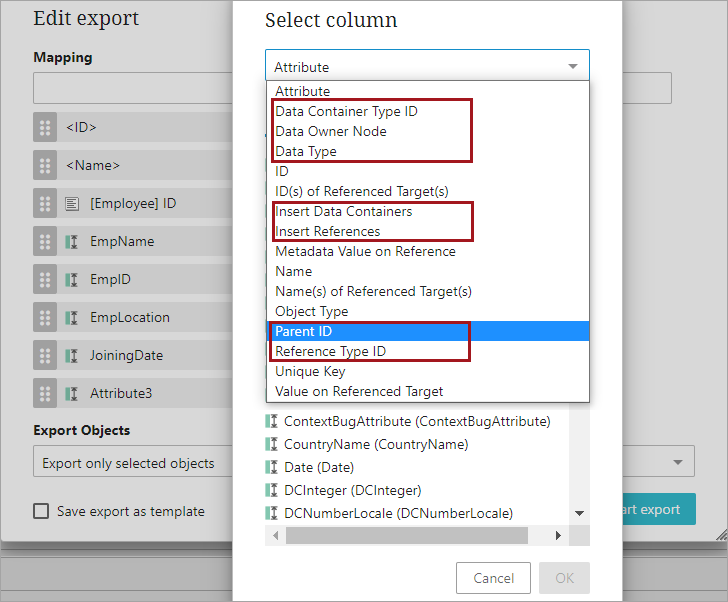Click the attribute icon next to EmpID
Viewport: 728px width, 602px height.
coord(72,280)
